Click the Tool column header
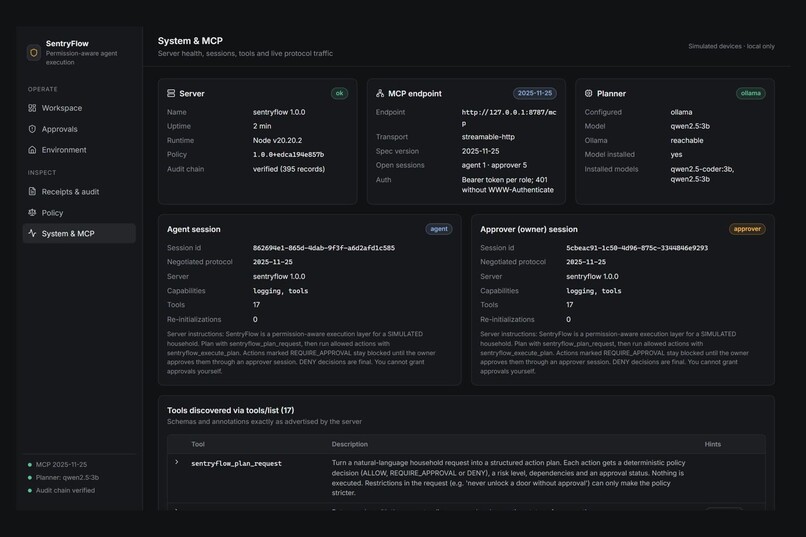This screenshot has width=806, height=537. 198,444
